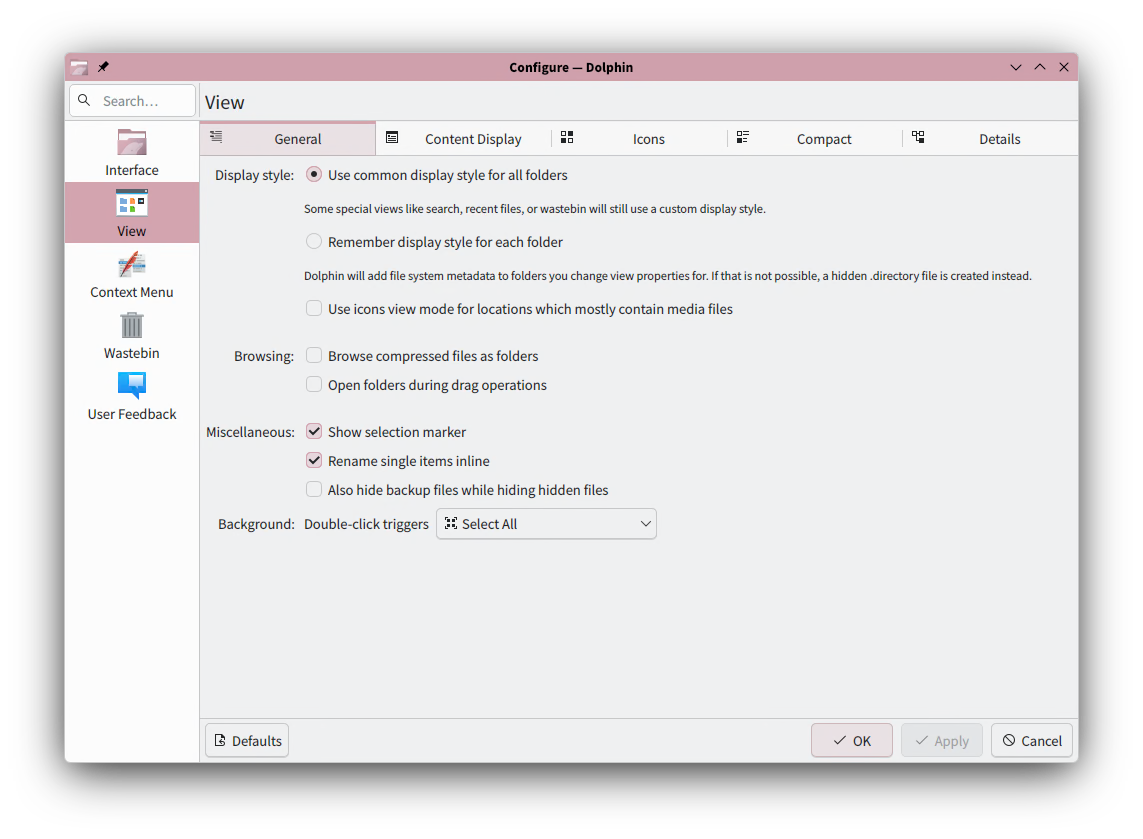Image resolution: width=1143 pixels, height=839 pixels.
Task: Switch to the Details tab
Action: pyautogui.click(x=990, y=138)
